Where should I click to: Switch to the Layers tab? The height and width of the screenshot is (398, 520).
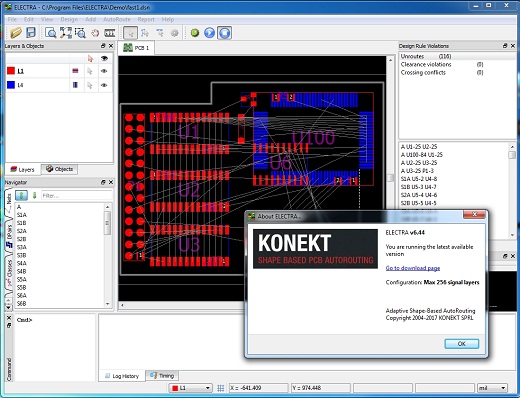coord(23,169)
